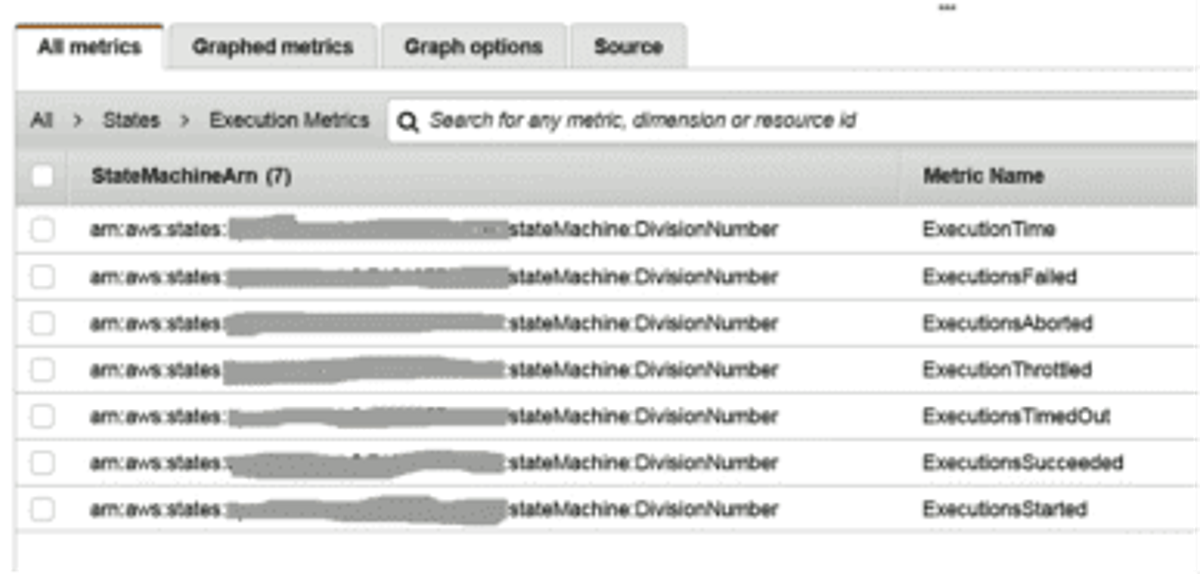This screenshot has height=574, width=1200.
Task: Click the search magnifier icon
Action: pos(406,121)
